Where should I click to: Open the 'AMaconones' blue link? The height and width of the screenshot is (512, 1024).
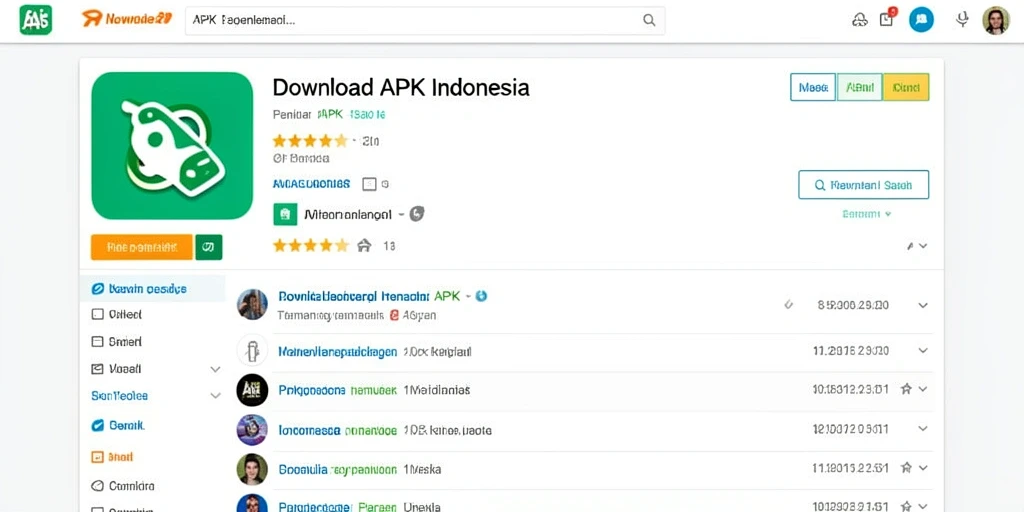pyautogui.click(x=311, y=184)
